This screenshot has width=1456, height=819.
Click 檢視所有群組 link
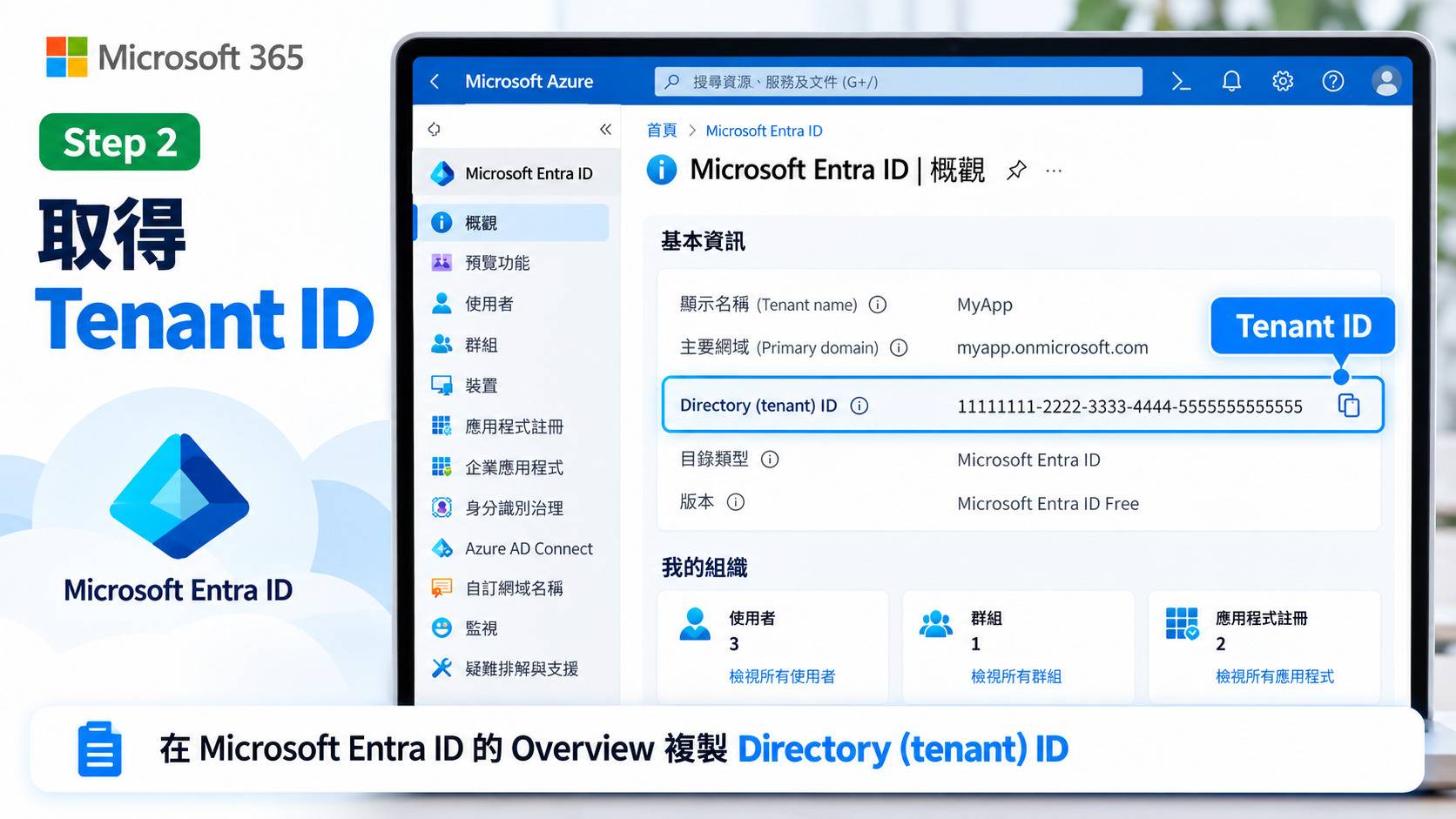pyautogui.click(x=1015, y=676)
